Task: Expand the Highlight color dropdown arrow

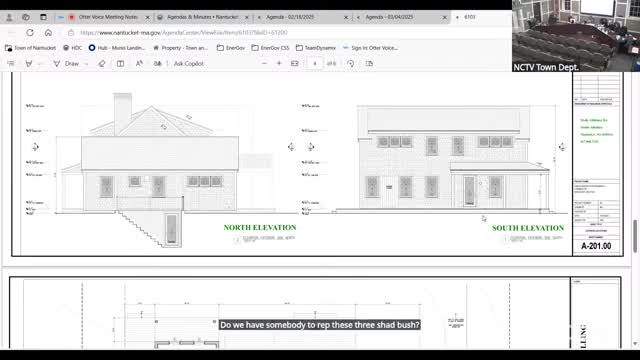Action: [40, 64]
